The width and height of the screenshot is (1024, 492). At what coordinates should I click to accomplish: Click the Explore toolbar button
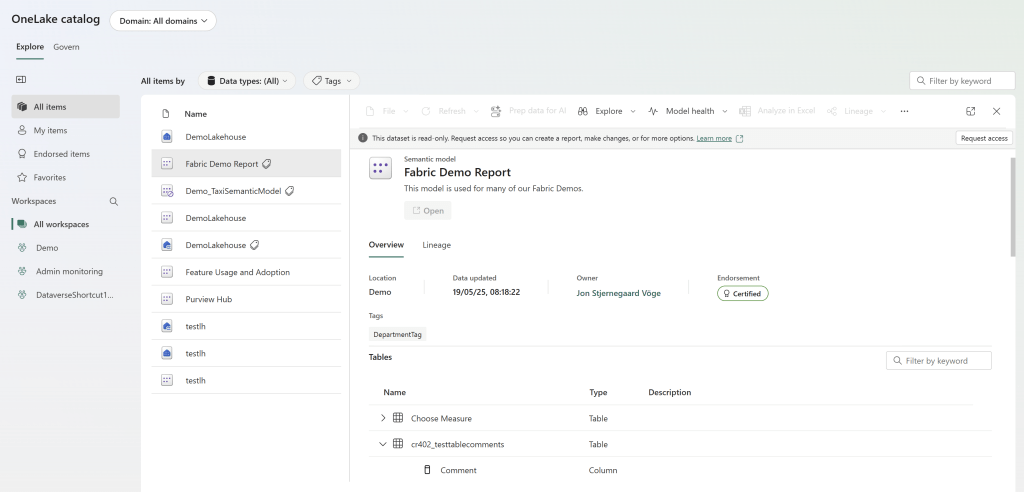(x=607, y=111)
